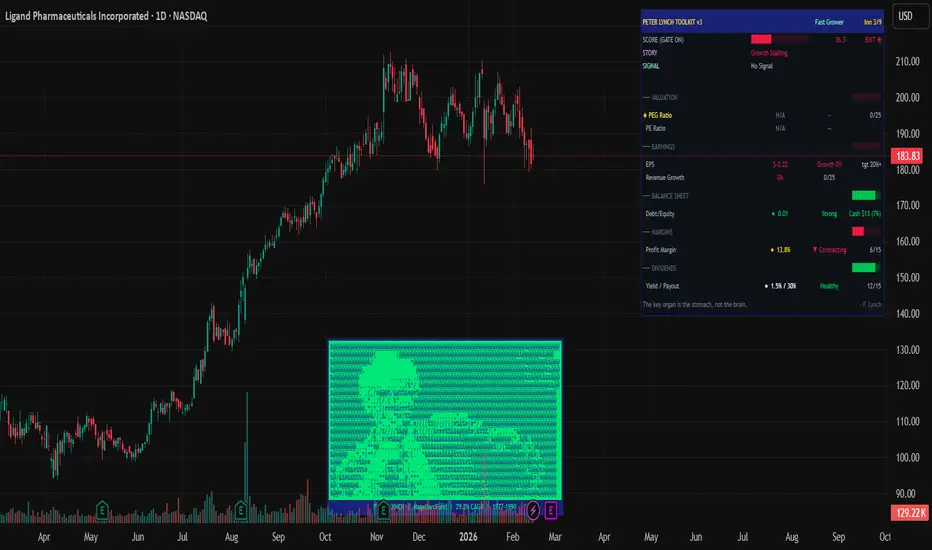Click the Yield / Payout row label
Viewport: 932px width, 550px height.
pos(662,287)
